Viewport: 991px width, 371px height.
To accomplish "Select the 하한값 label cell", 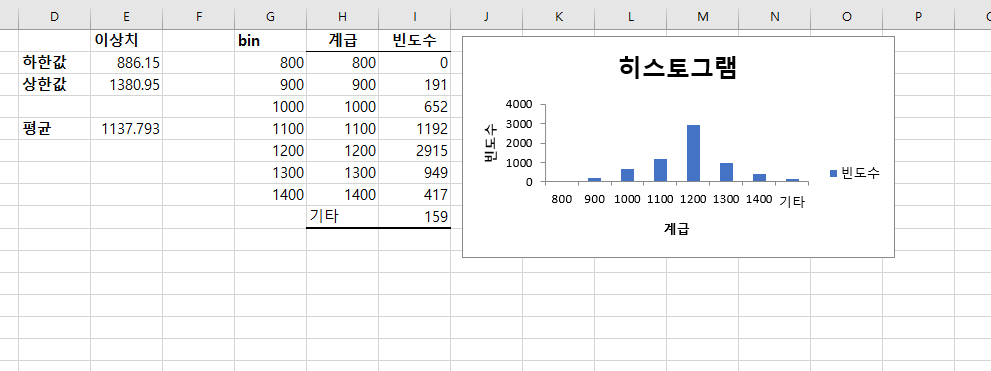I will pyautogui.click(x=54, y=63).
